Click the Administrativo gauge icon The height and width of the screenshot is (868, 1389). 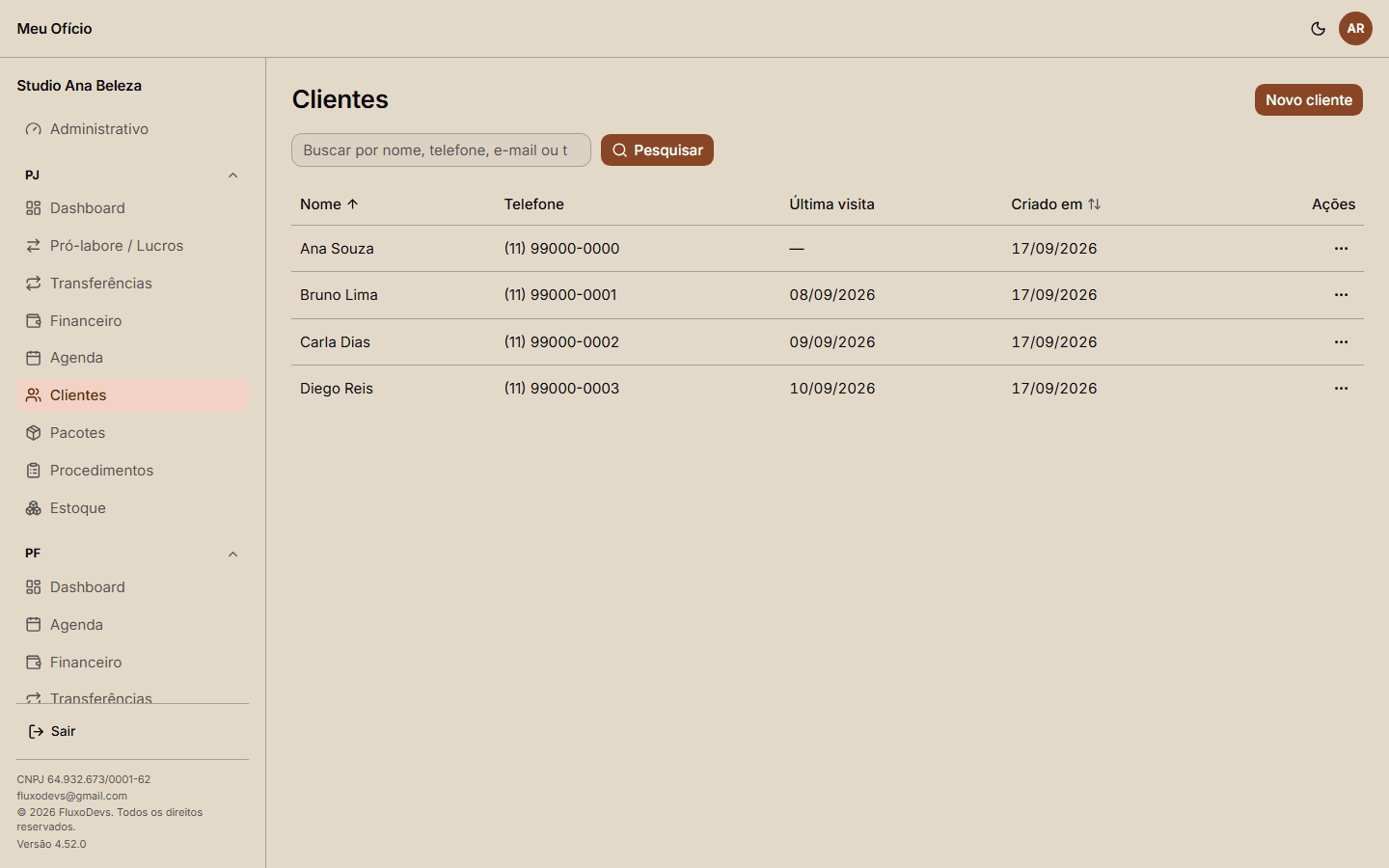pos(34,129)
